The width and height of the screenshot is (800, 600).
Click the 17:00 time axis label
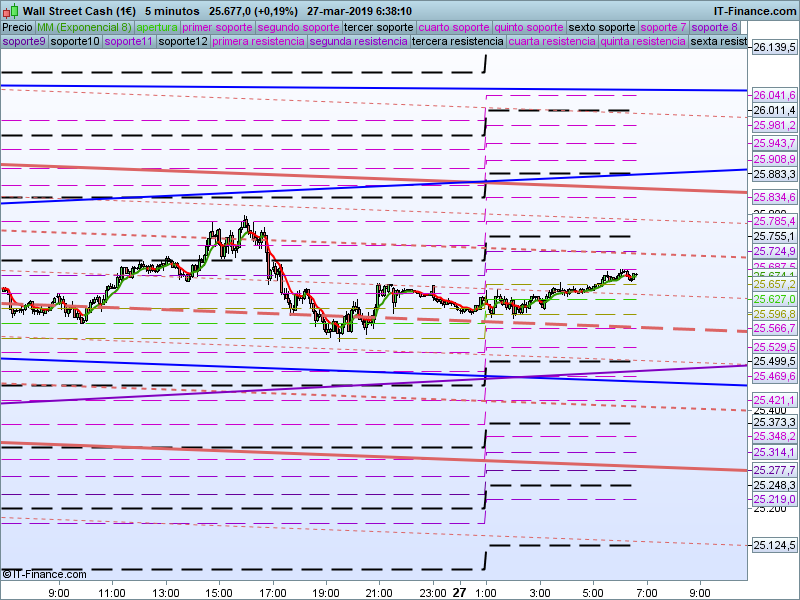[272, 593]
